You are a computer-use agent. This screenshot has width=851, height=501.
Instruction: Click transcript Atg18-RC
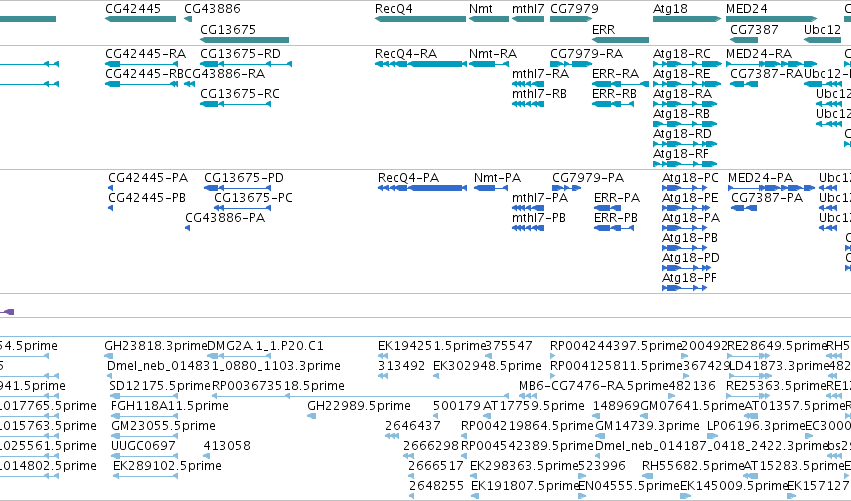click(x=687, y=64)
